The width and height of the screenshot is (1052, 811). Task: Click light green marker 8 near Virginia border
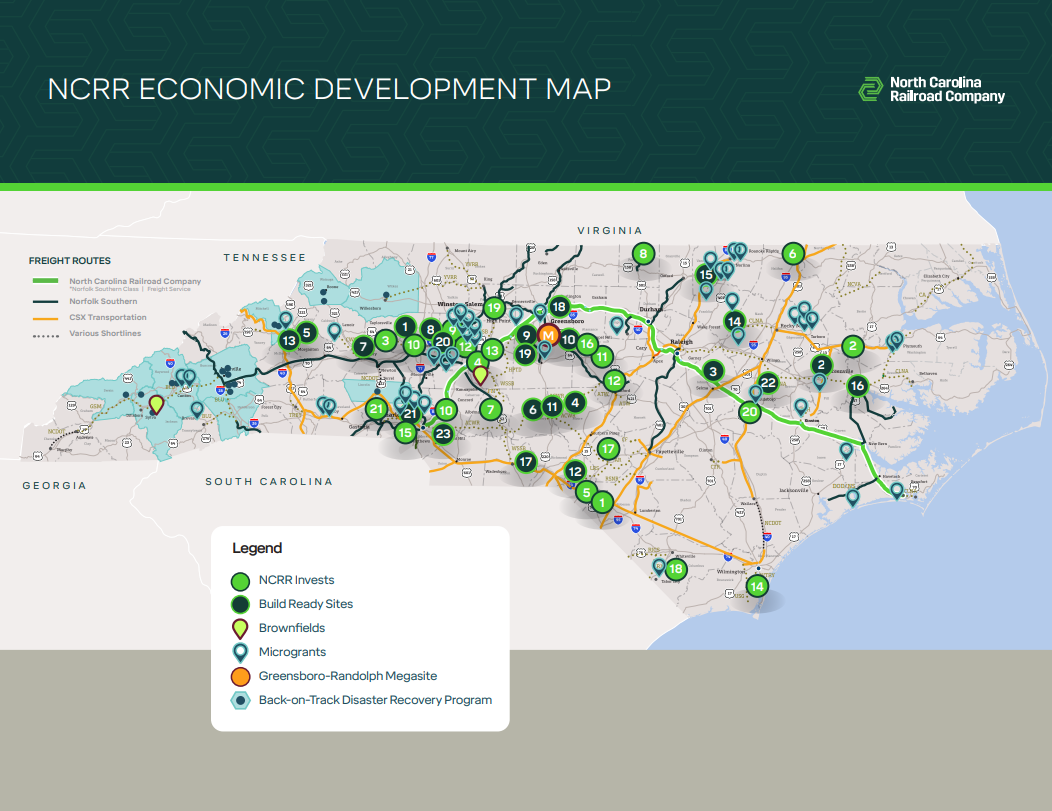pos(643,254)
